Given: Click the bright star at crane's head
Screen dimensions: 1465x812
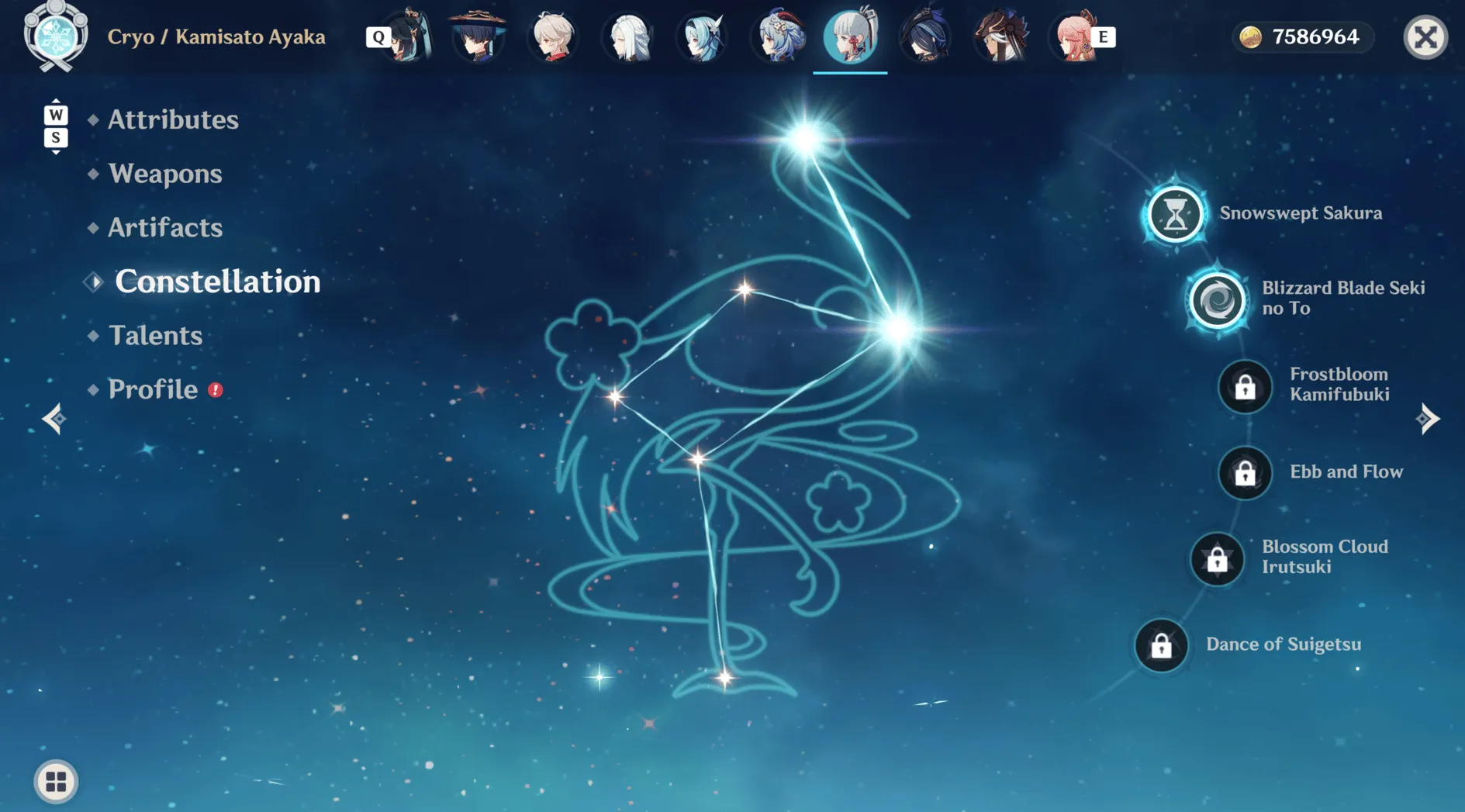Looking at the screenshot, I should 805,139.
